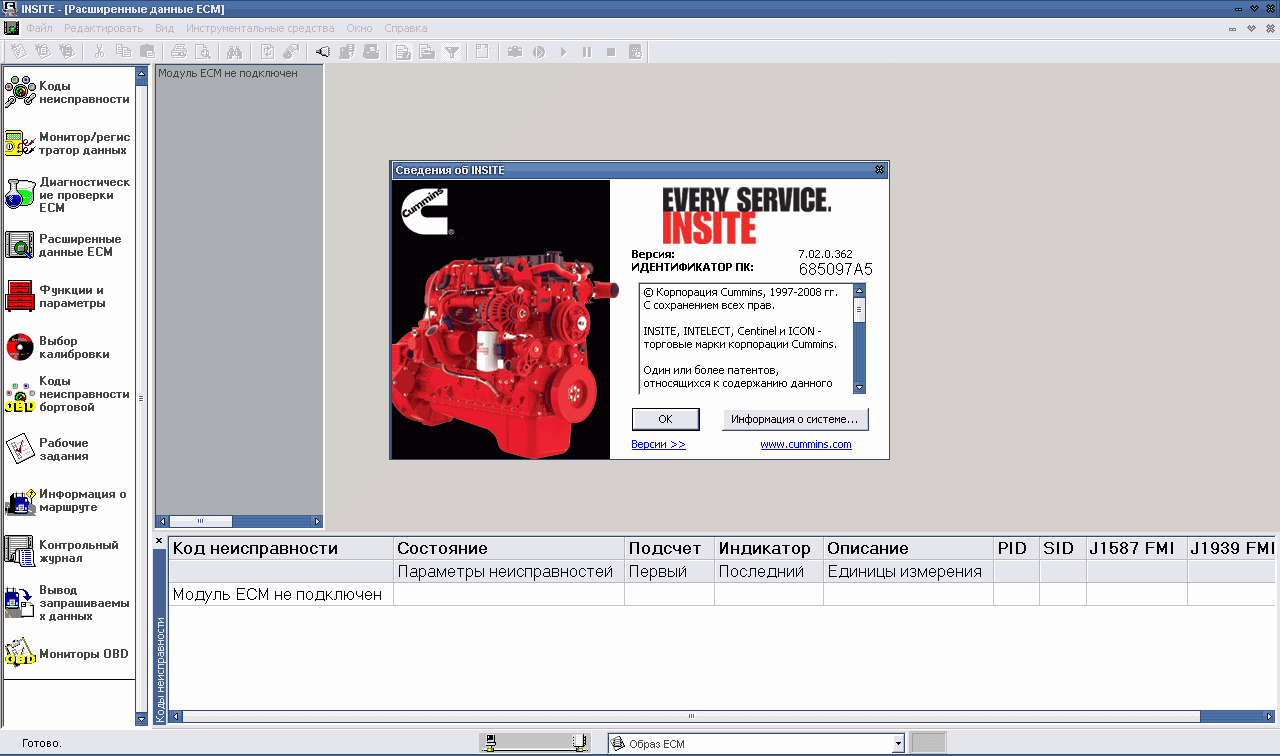This screenshot has width=1280, height=756.
Task: Open Монитор/регистратор данных from the sidebar
Action: pyautogui.click(x=67, y=143)
